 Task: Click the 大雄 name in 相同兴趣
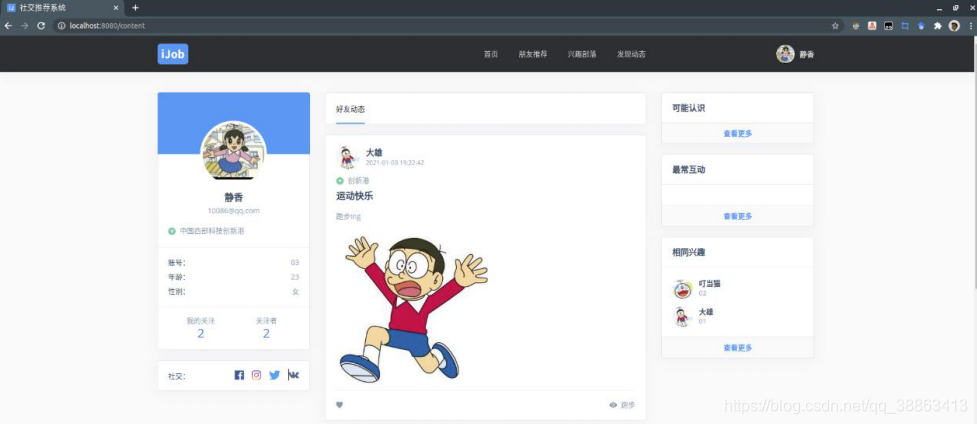[x=706, y=312]
